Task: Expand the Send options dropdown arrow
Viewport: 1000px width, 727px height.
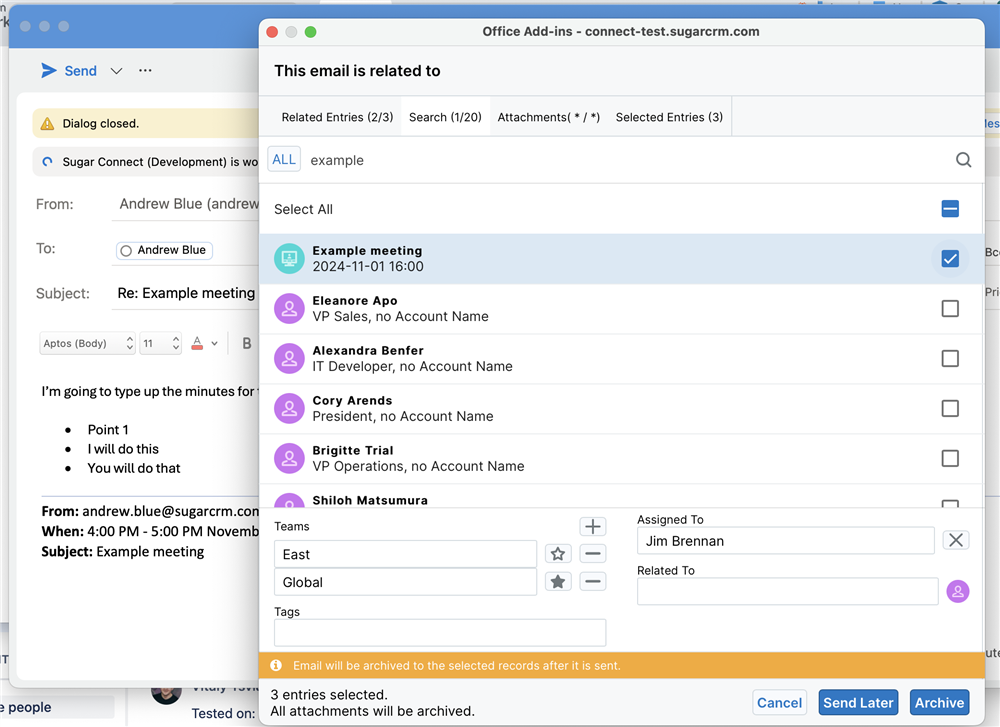Action: tap(116, 71)
